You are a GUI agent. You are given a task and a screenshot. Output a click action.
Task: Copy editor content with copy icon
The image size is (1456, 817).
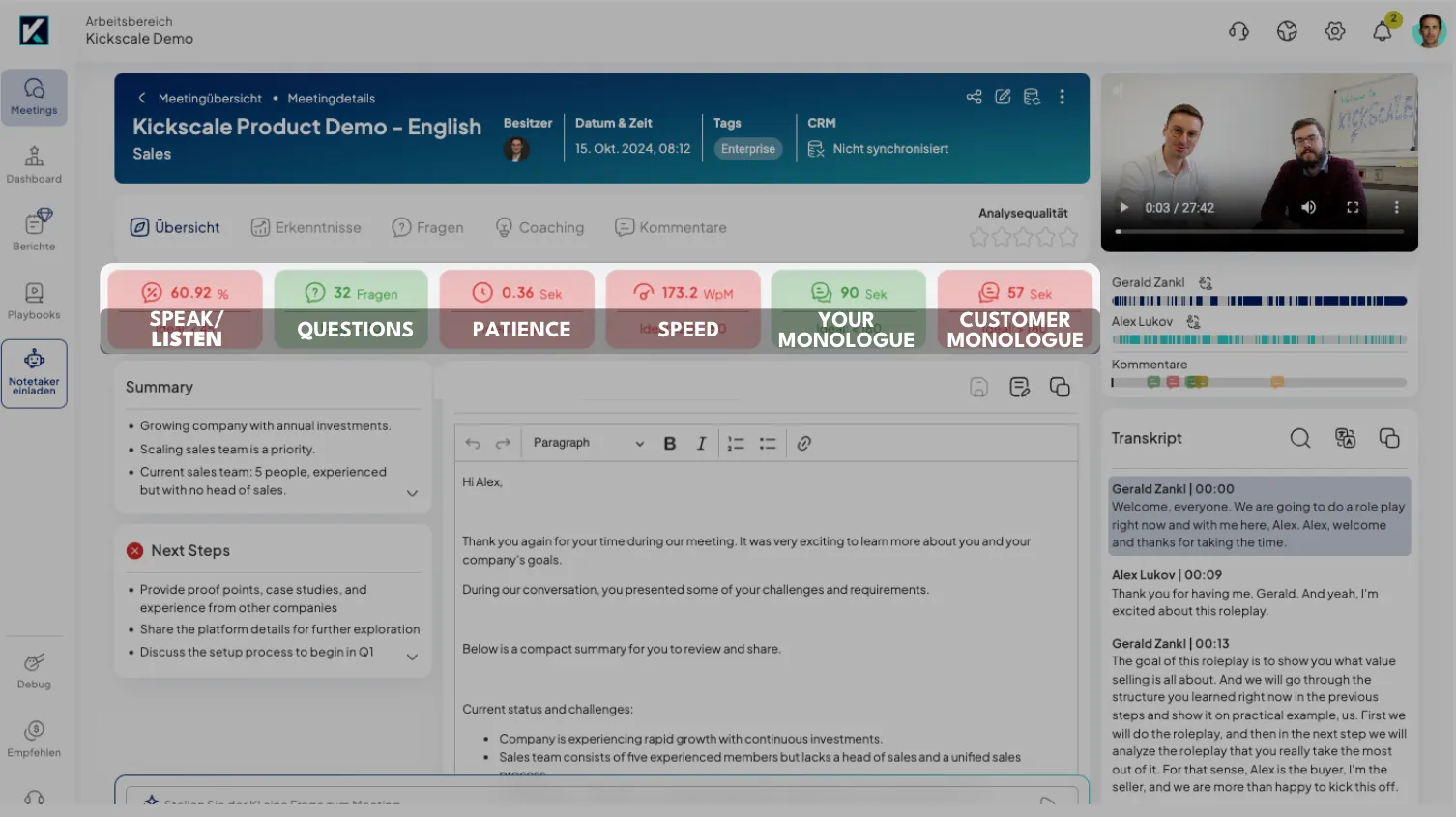point(1060,387)
